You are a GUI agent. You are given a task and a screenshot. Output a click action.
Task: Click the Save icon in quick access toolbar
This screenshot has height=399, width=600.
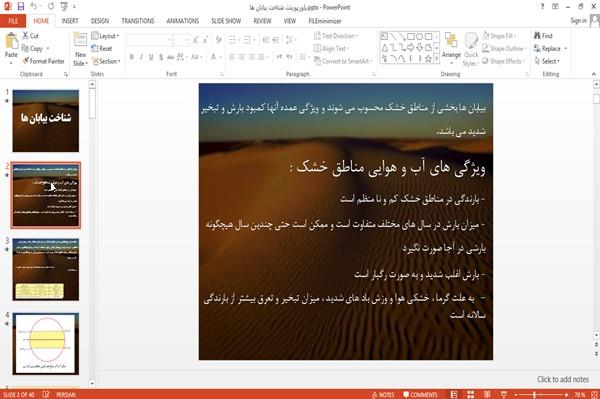click(x=21, y=7)
